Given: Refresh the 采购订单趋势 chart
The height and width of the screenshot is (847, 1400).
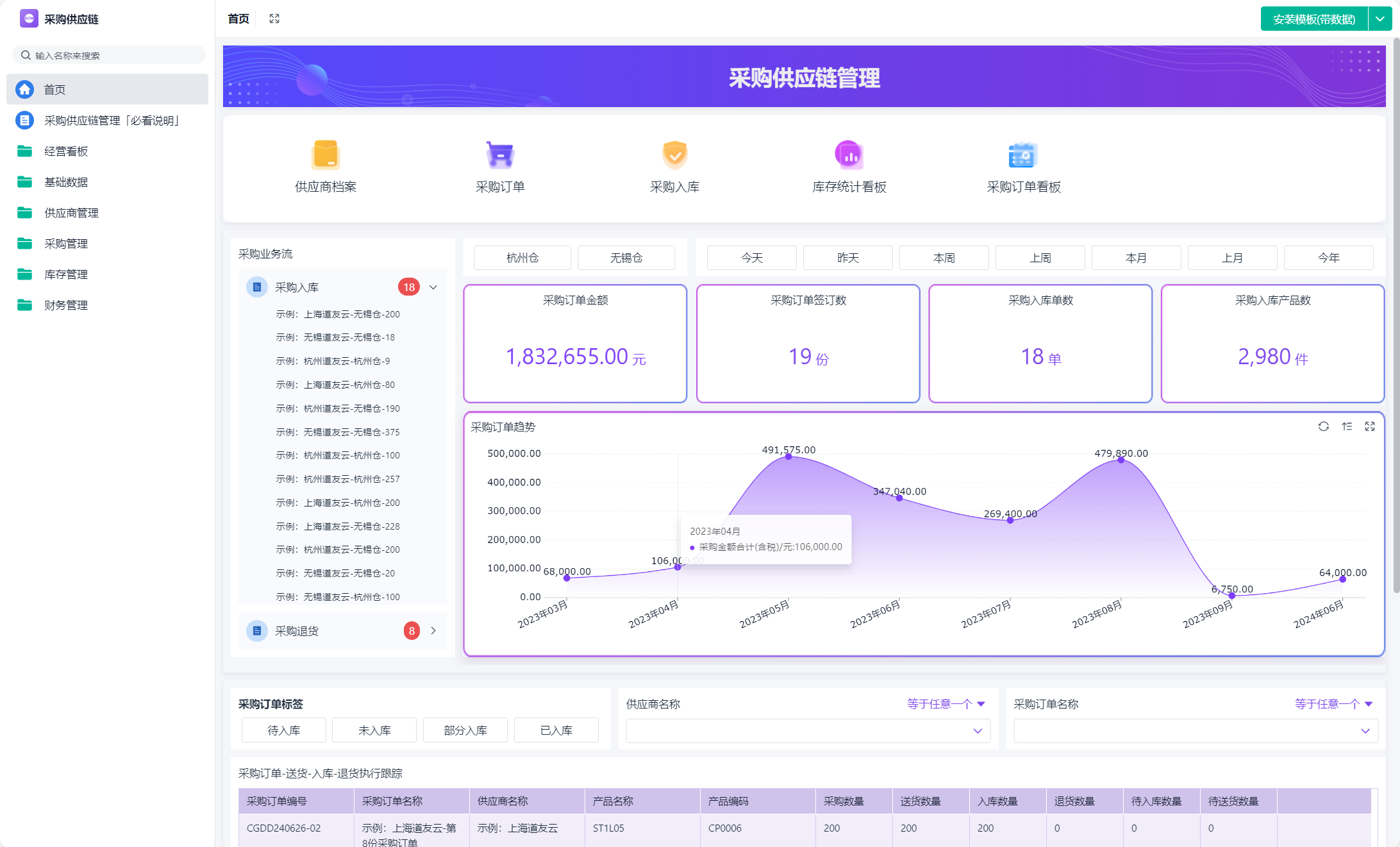Looking at the screenshot, I should (x=1323, y=426).
